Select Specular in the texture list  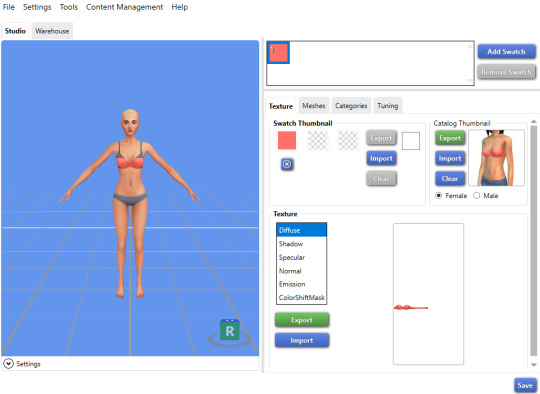coord(292,257)
